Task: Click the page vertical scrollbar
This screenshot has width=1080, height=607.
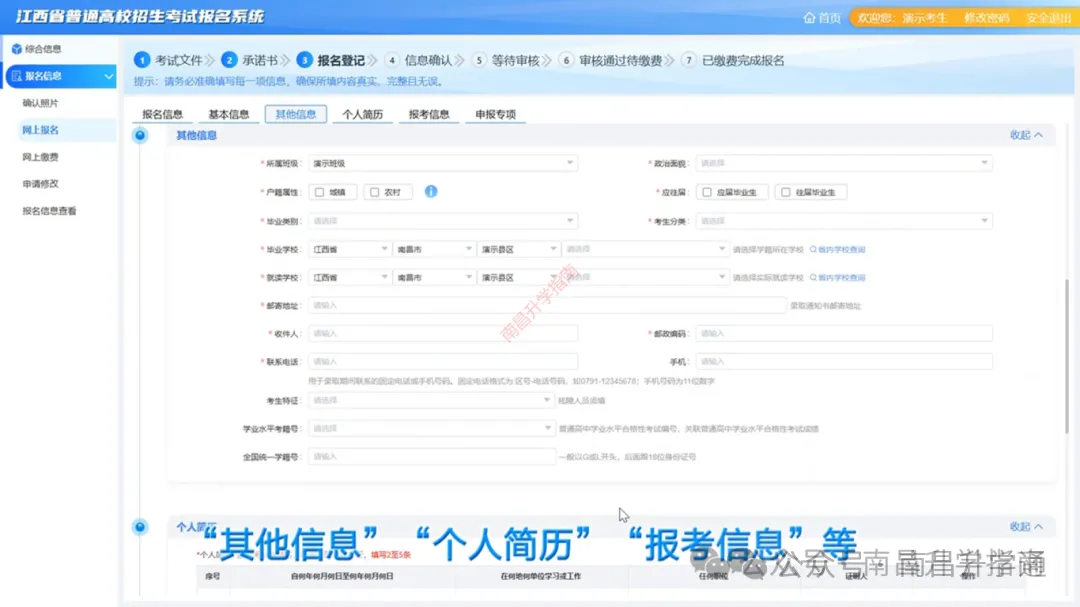Action: coord(1067,356)
